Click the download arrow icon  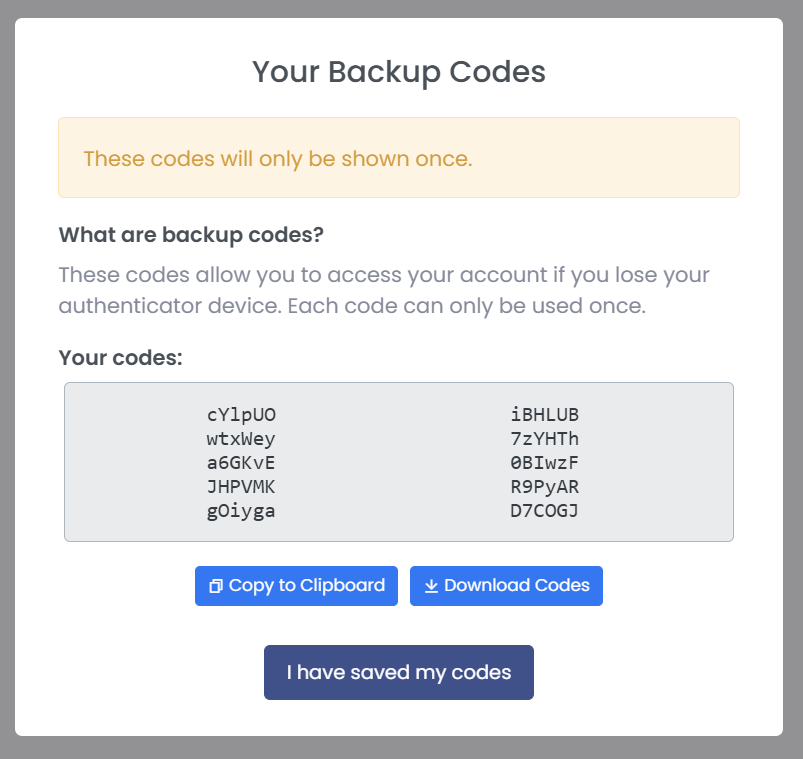tap(431, 586)
